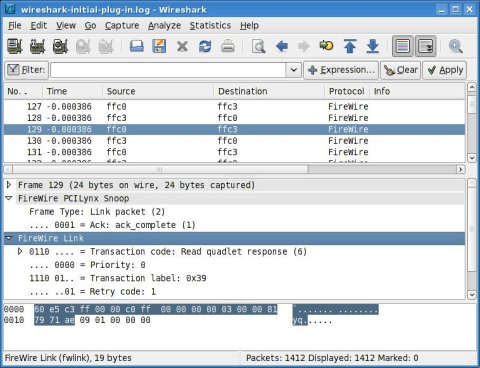
Task: Click packet details scrollbar down arrow
Action: (472, 295)
